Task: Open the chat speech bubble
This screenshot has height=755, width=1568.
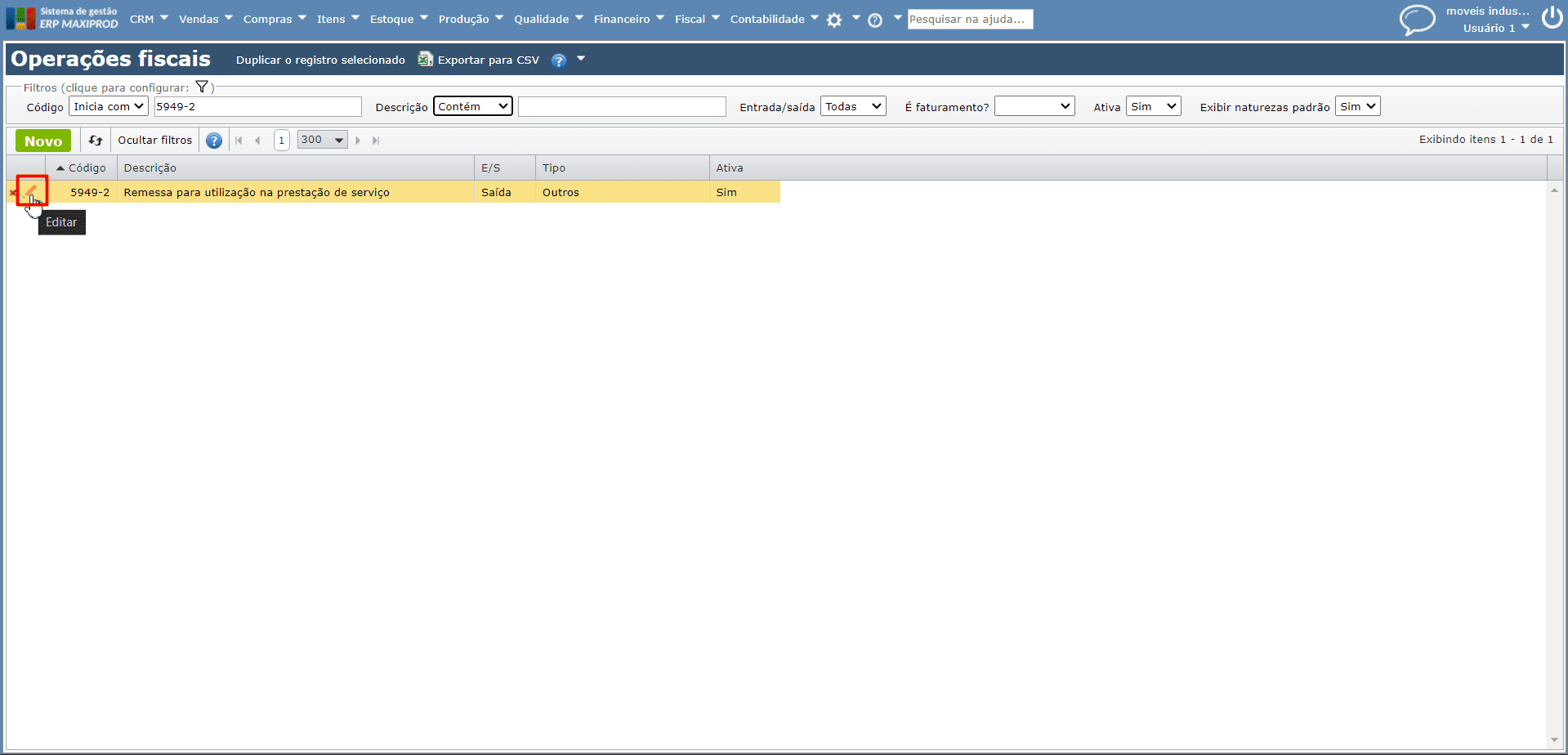Action: 1417,20
